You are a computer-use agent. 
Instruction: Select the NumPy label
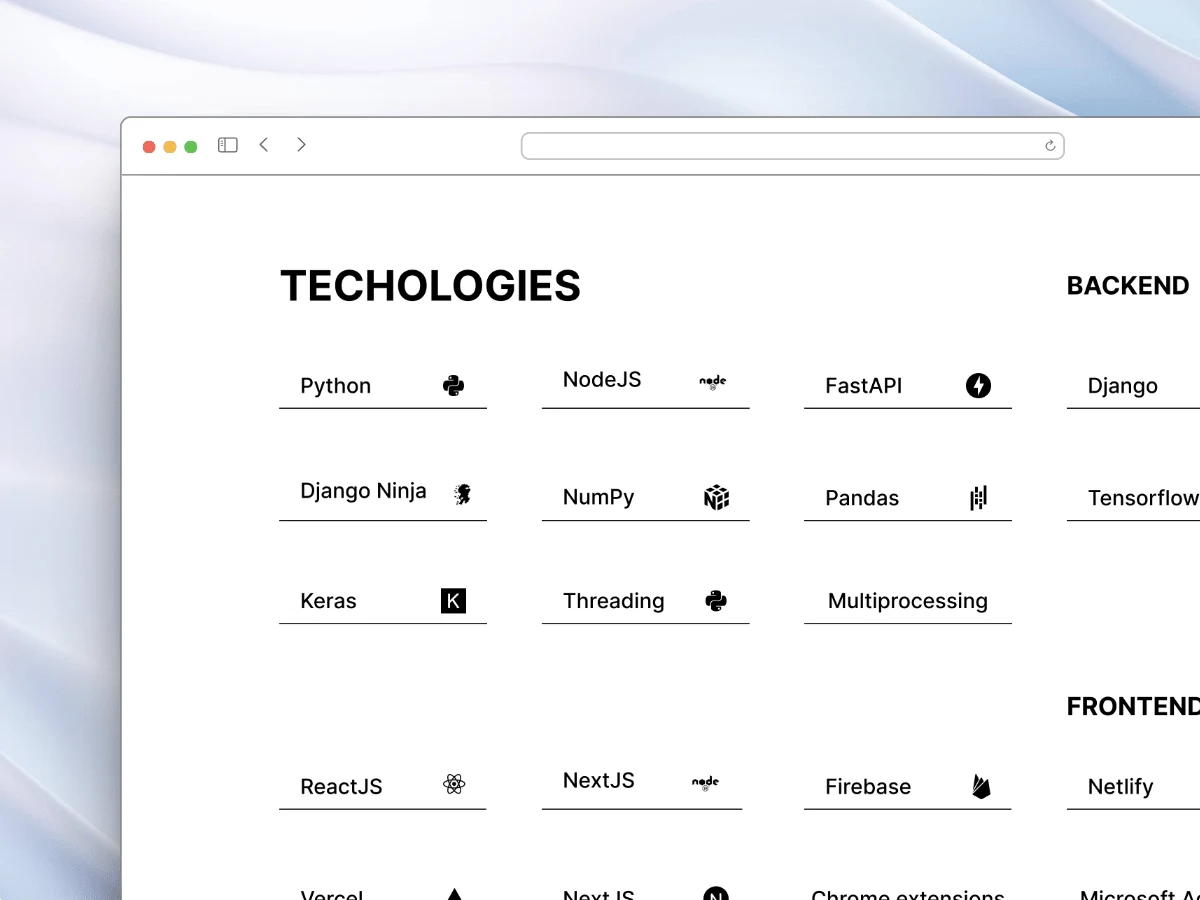point(598,498)
